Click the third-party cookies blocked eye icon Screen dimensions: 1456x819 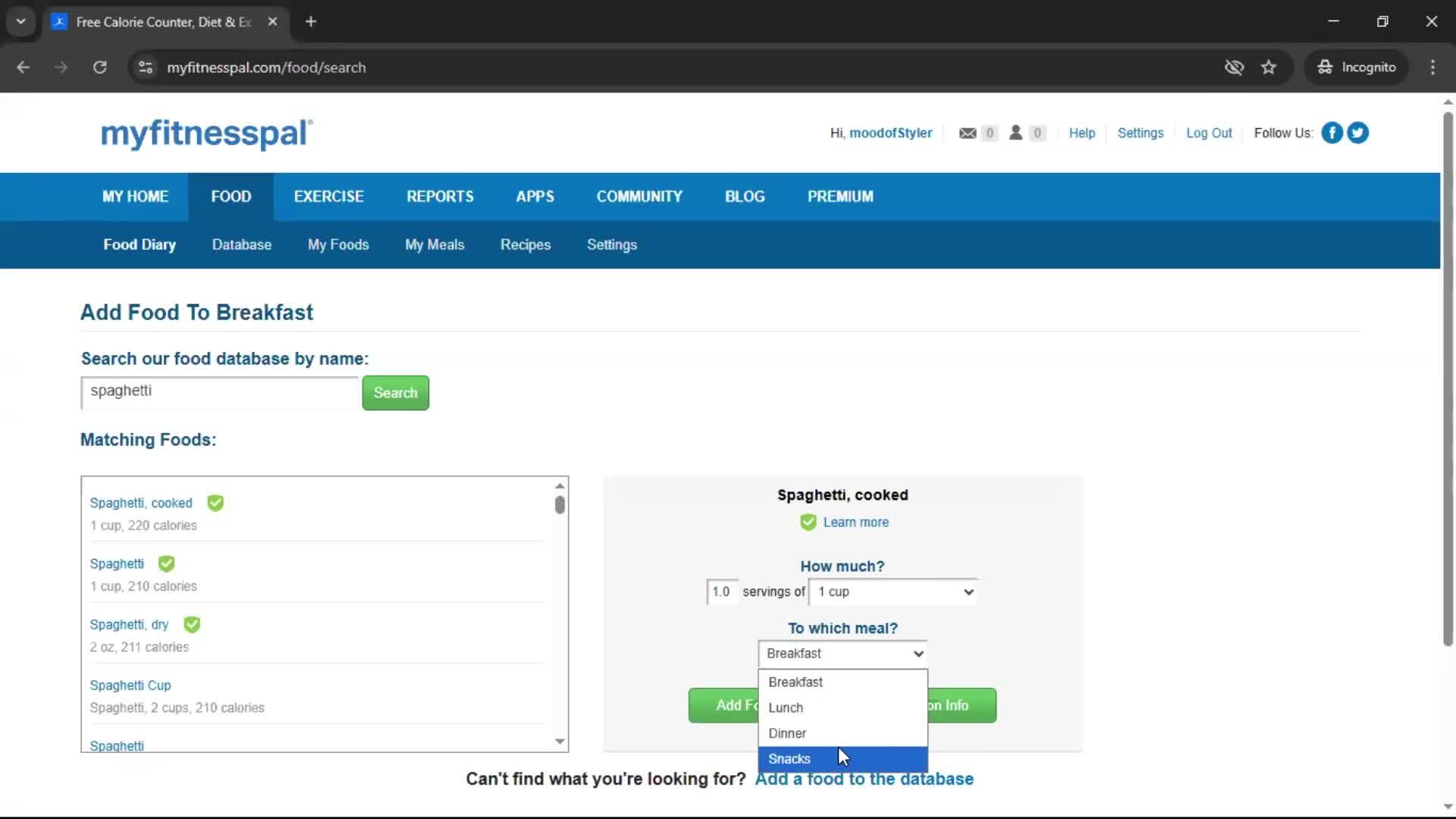(1234, 67)
